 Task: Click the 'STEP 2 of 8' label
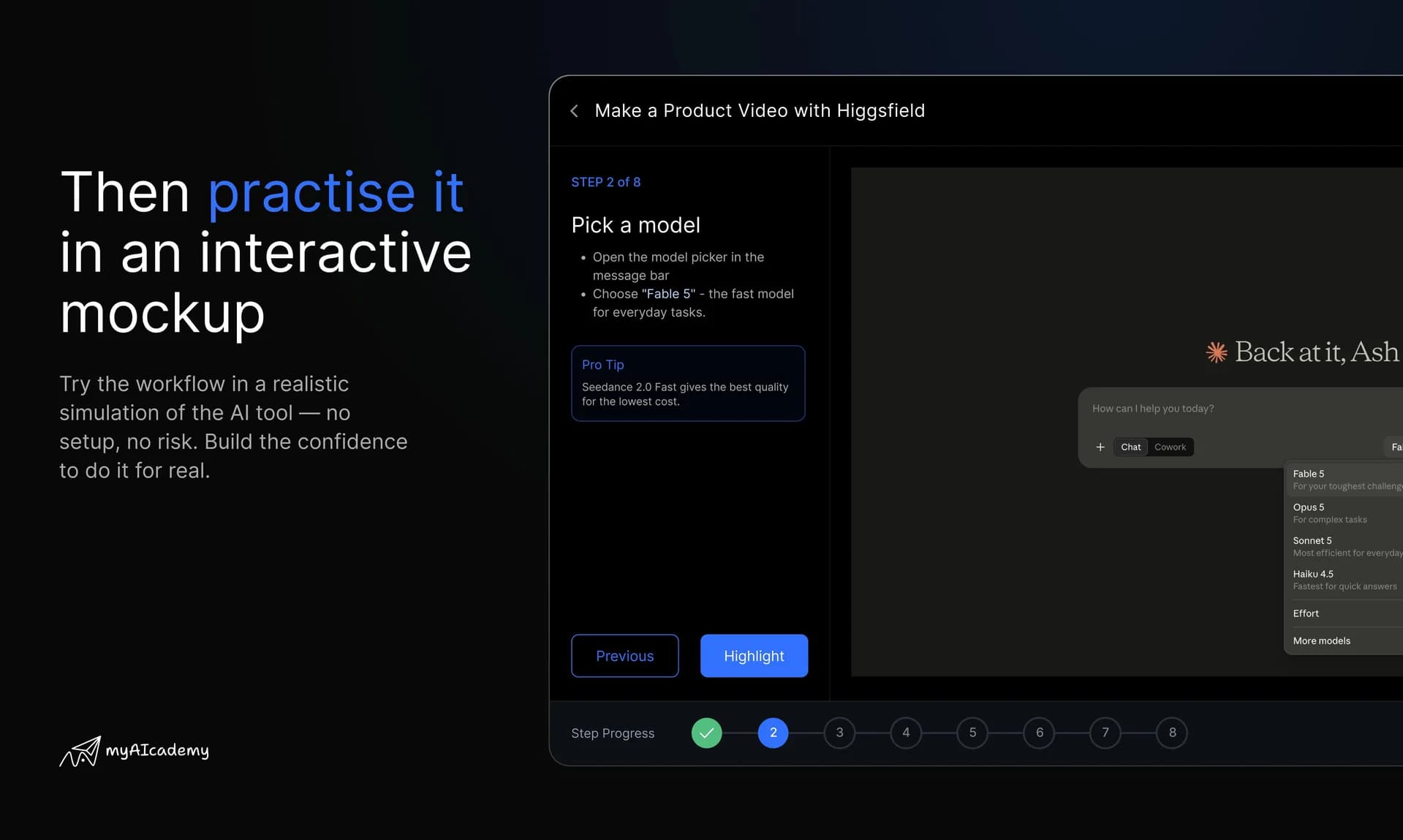(x=605, y=182)
